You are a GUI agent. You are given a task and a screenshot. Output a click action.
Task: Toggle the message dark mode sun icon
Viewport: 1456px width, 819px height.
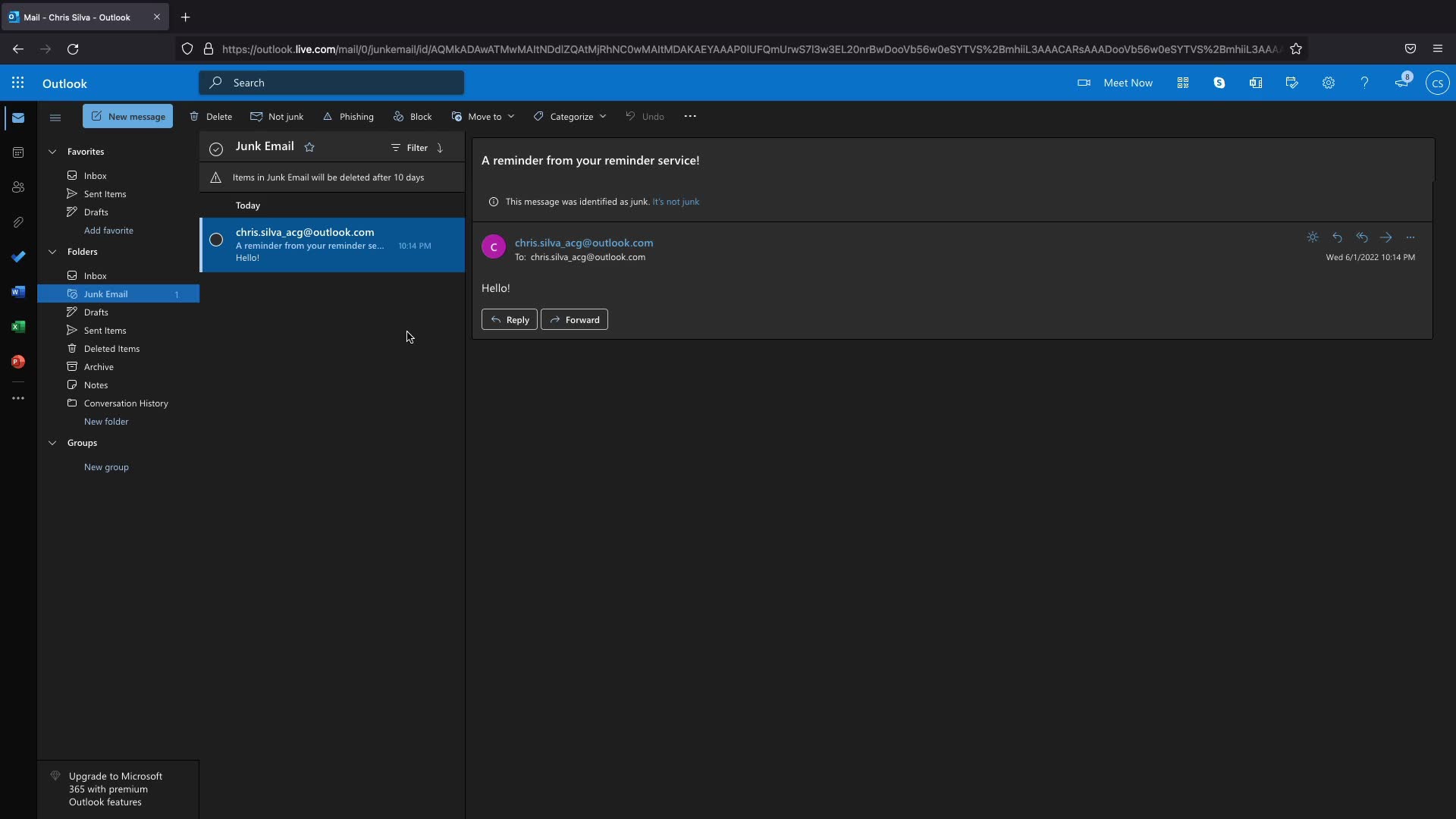[x=1313, y=237]
